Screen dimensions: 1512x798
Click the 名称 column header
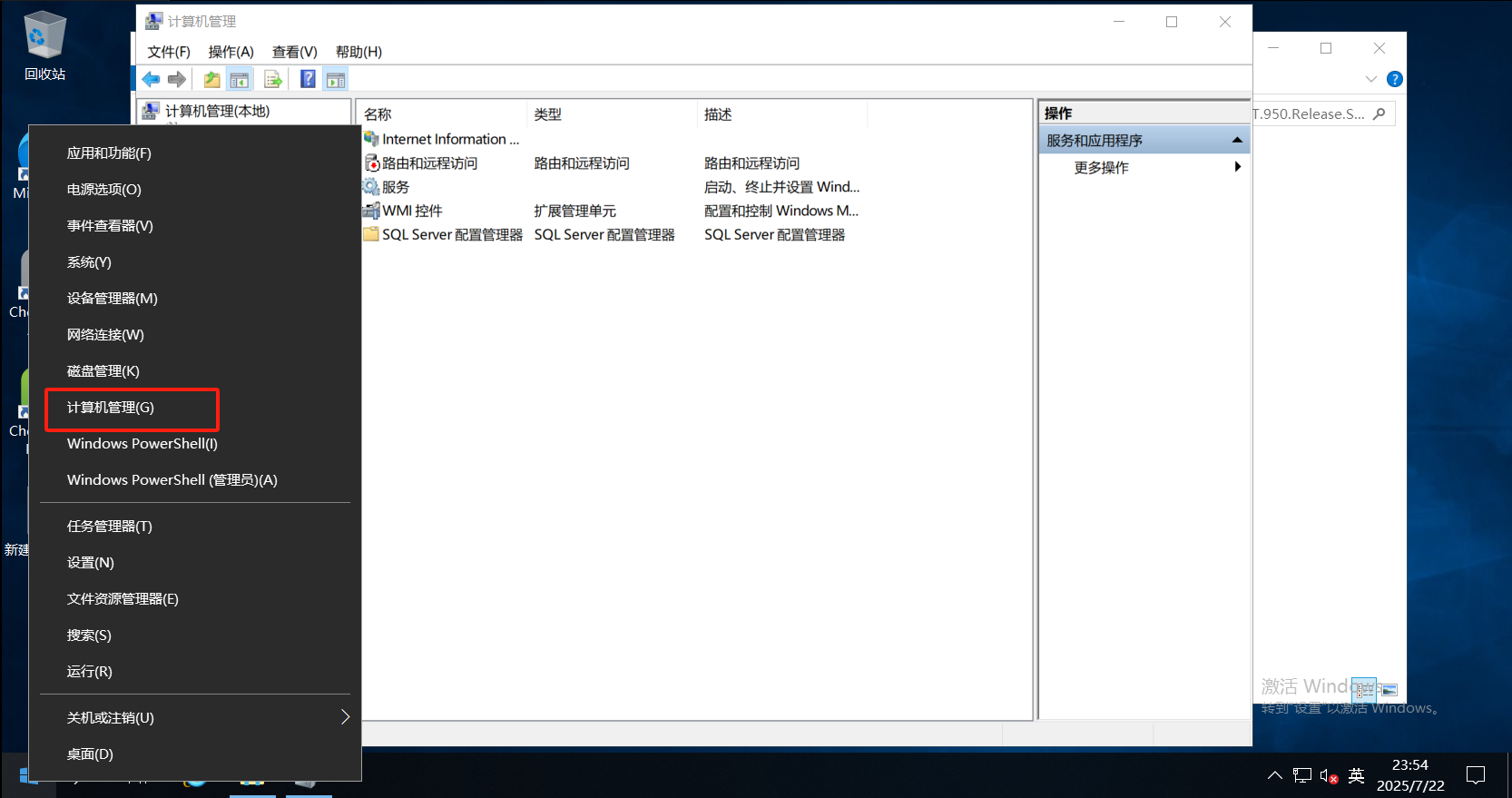442,114
